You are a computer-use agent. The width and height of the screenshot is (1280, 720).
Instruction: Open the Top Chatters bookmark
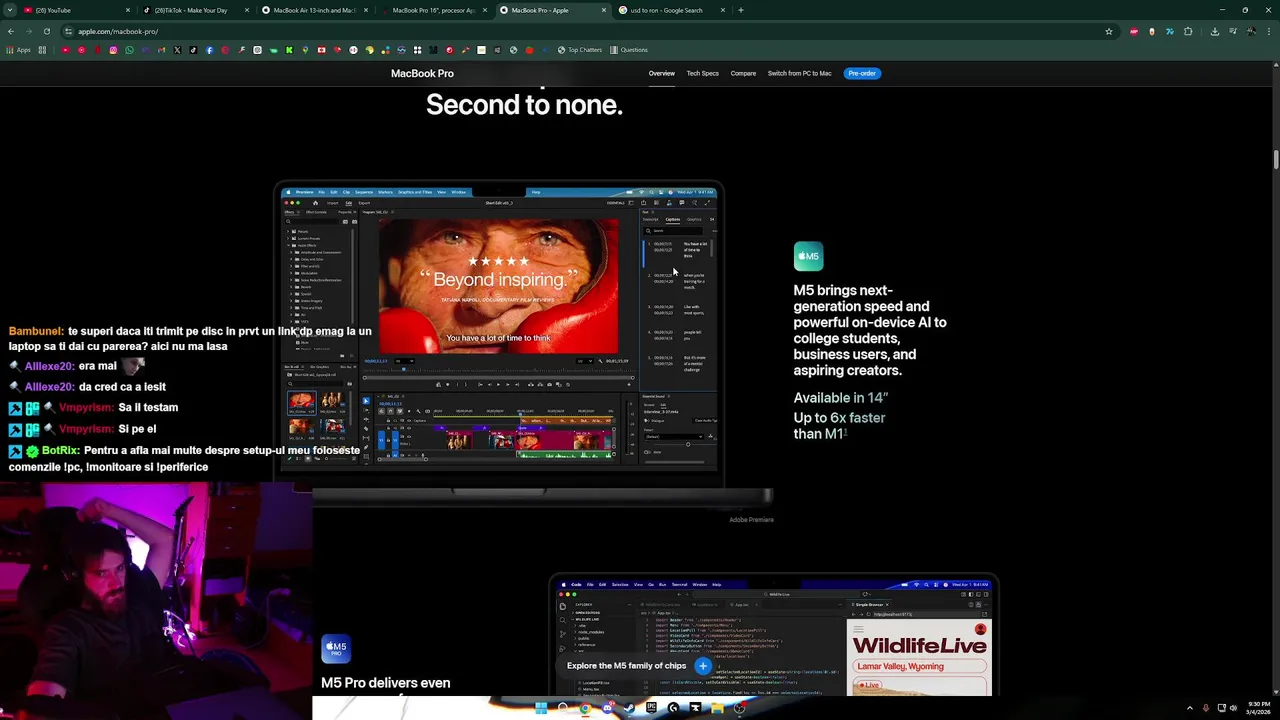[580, 50]
